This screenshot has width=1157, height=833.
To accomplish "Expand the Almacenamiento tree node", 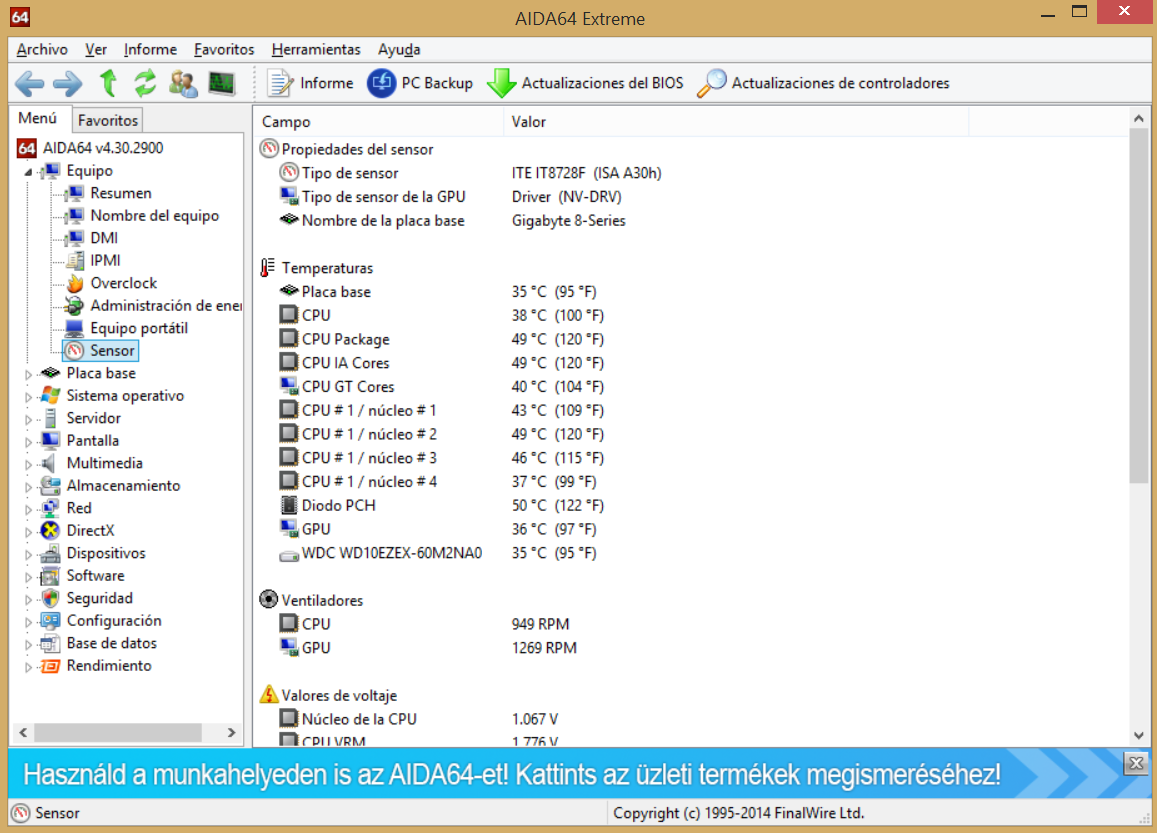I will (29, 487).
